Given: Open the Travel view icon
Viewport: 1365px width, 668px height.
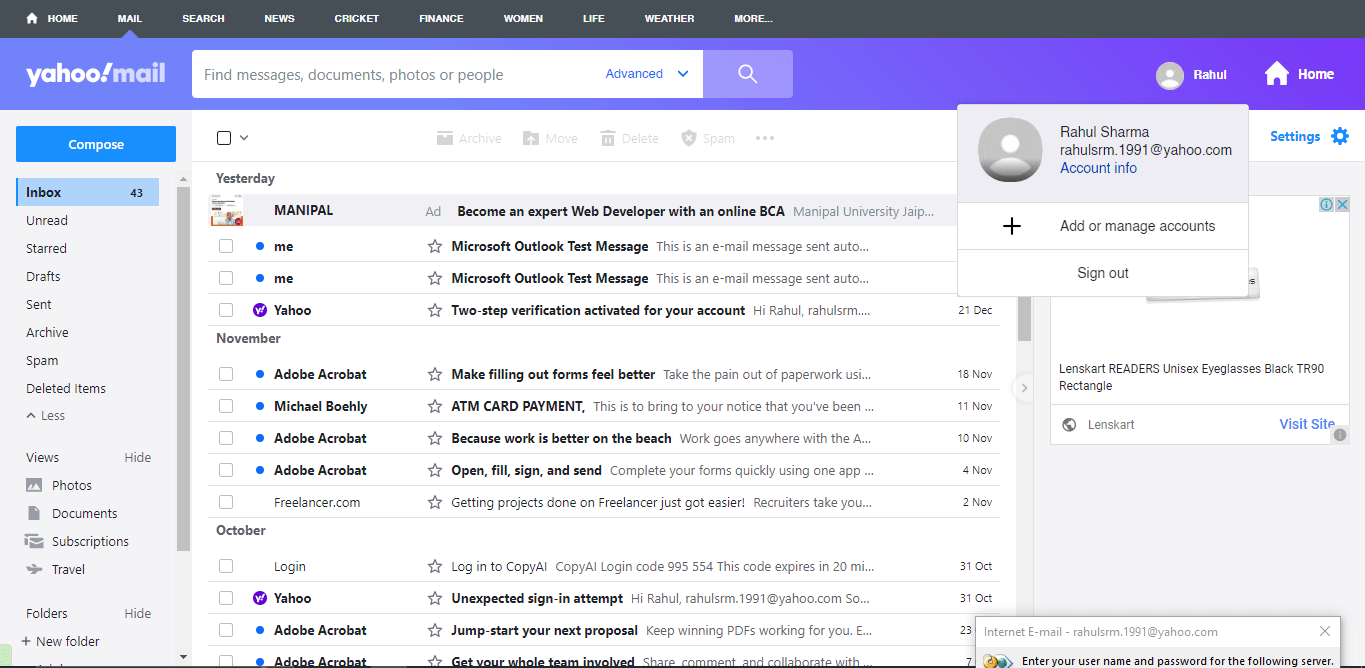Looking at the screenshot, I should [x=34, y=569].
